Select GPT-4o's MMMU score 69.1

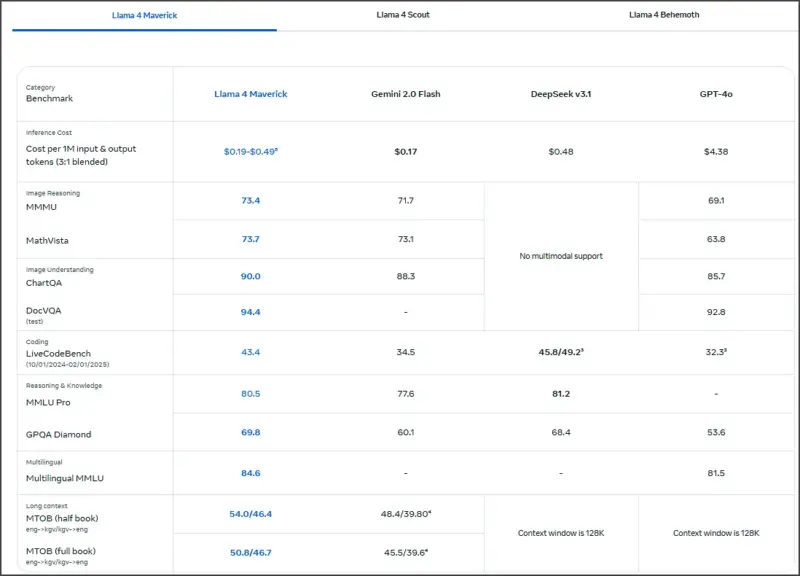click(x=716, y=201)
